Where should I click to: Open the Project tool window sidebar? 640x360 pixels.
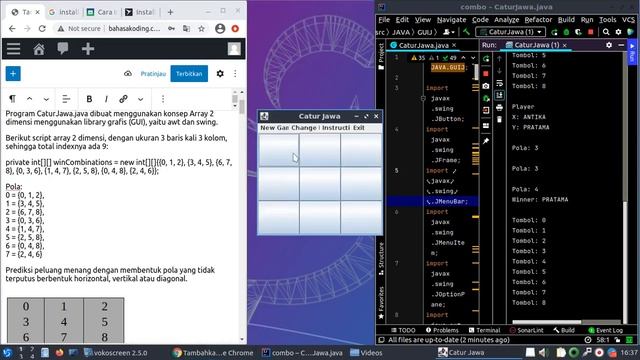381,56
